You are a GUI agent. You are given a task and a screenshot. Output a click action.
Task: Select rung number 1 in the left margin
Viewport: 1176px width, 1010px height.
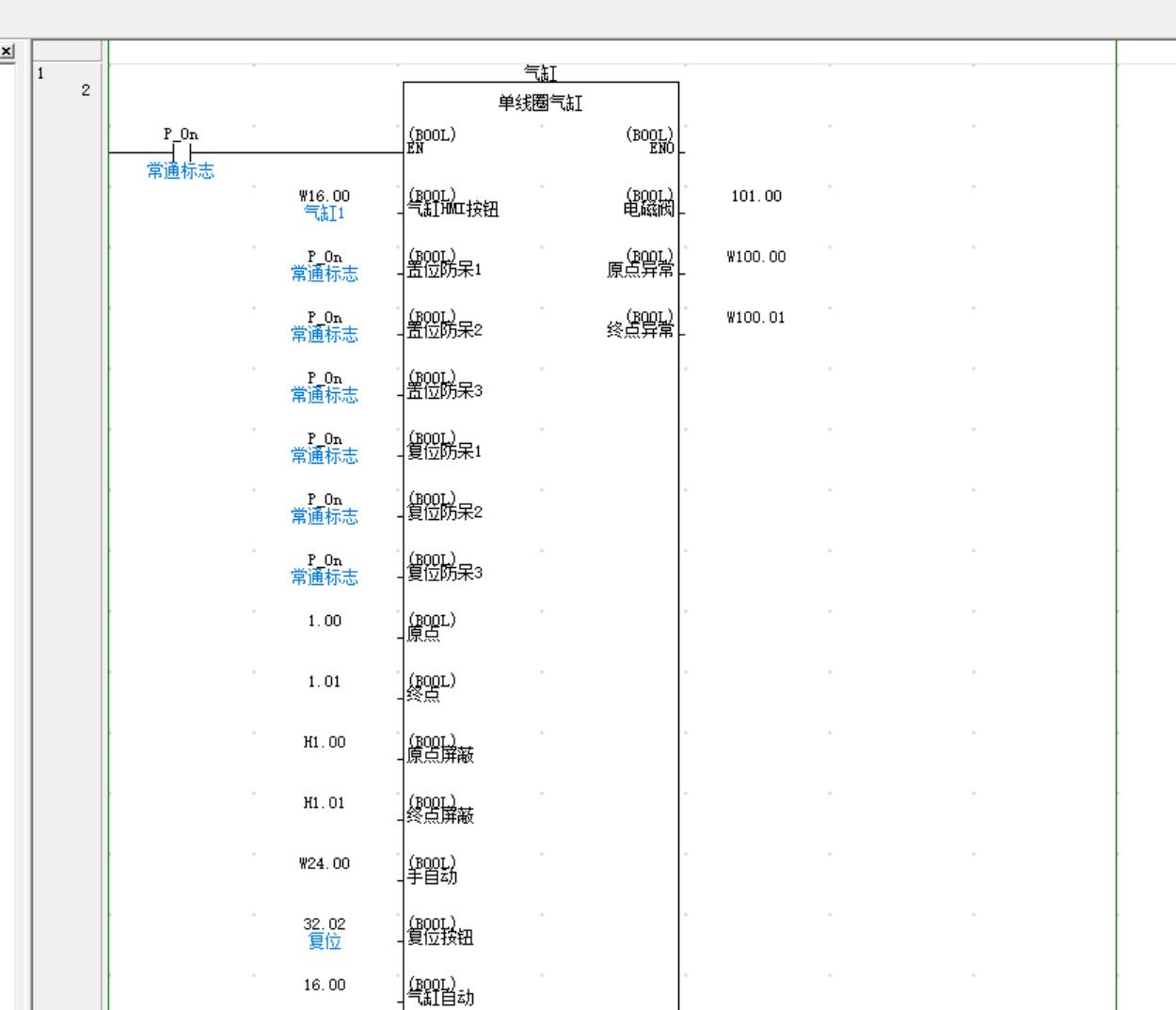tap(41, 73)
